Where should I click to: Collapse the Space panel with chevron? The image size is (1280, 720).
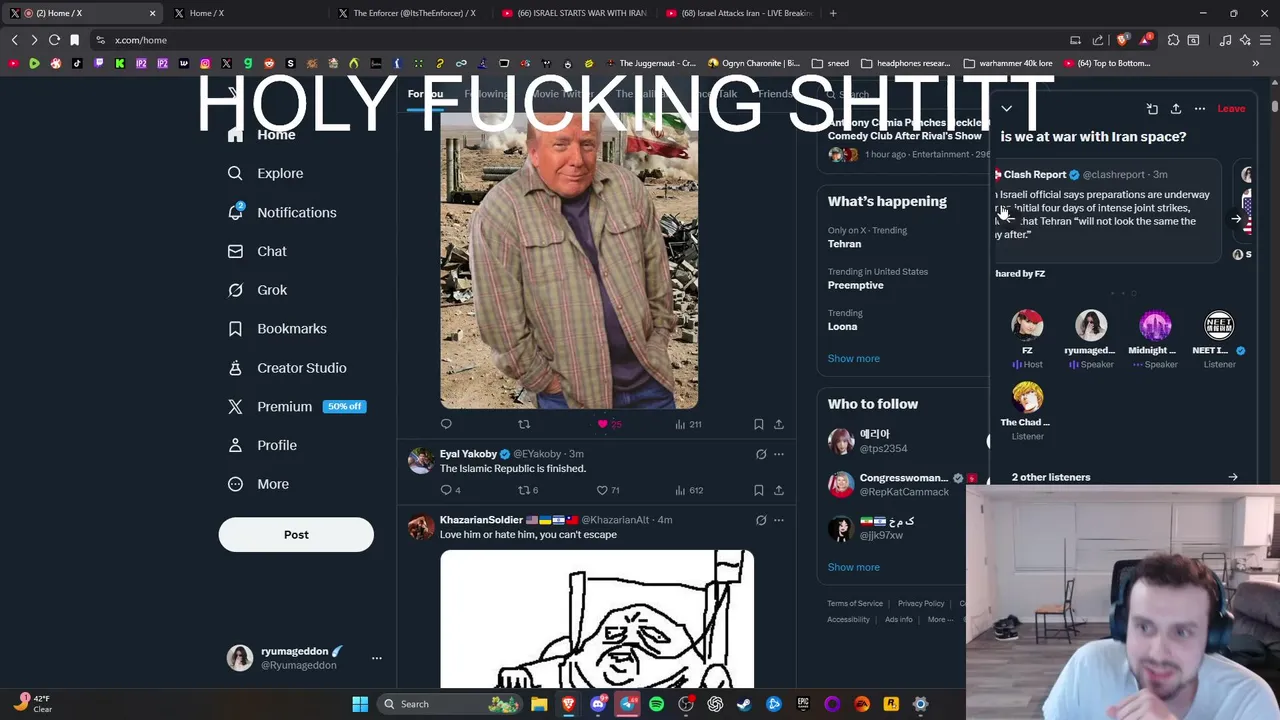[1006, 108]
